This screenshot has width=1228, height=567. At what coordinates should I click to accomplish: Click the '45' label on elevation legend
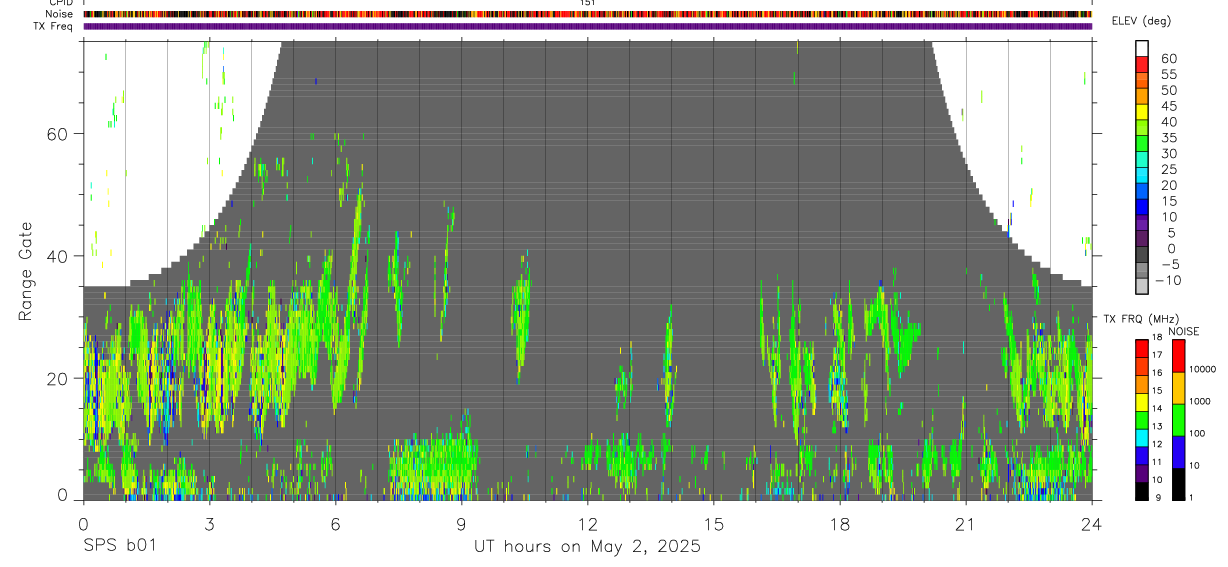[1168, 106]
